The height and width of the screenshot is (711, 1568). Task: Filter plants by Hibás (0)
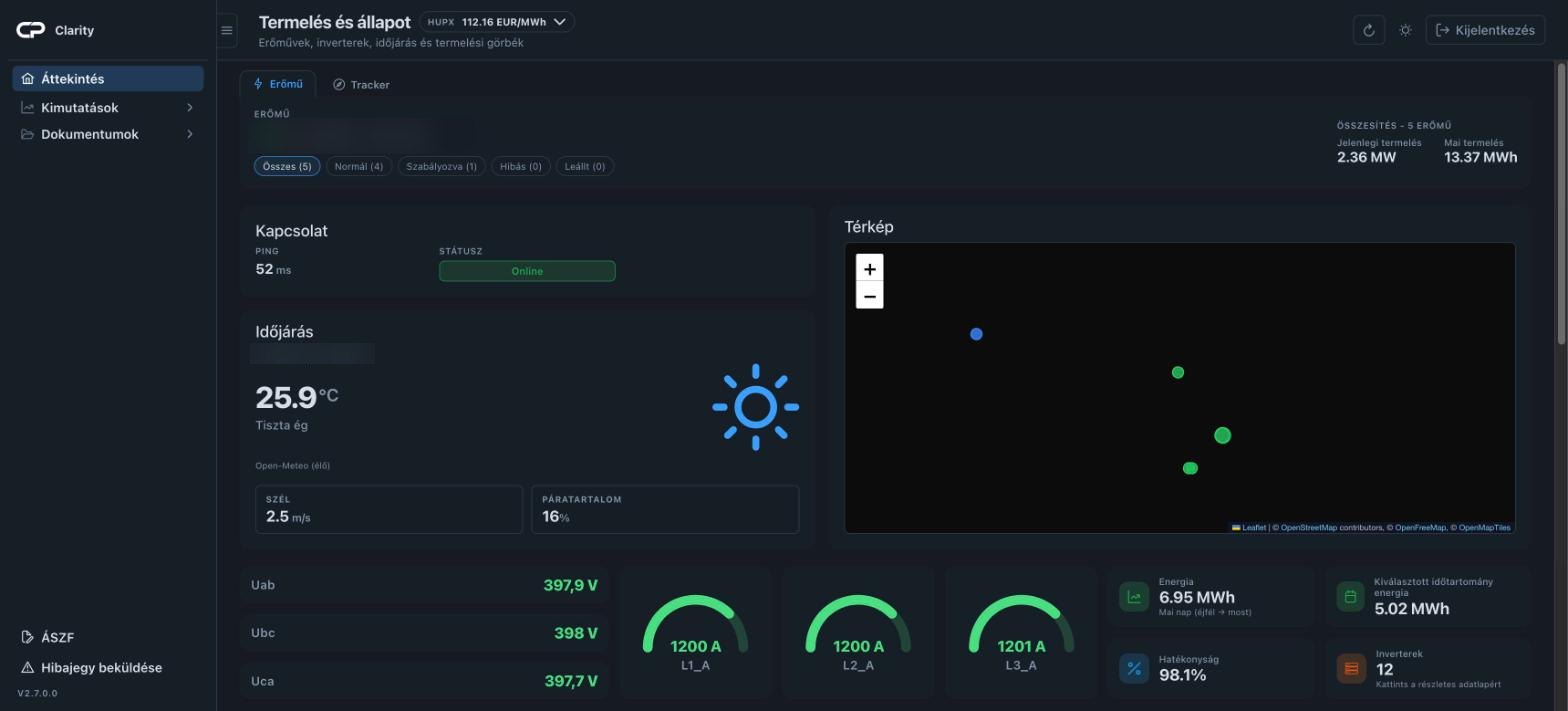pos(521,166)
